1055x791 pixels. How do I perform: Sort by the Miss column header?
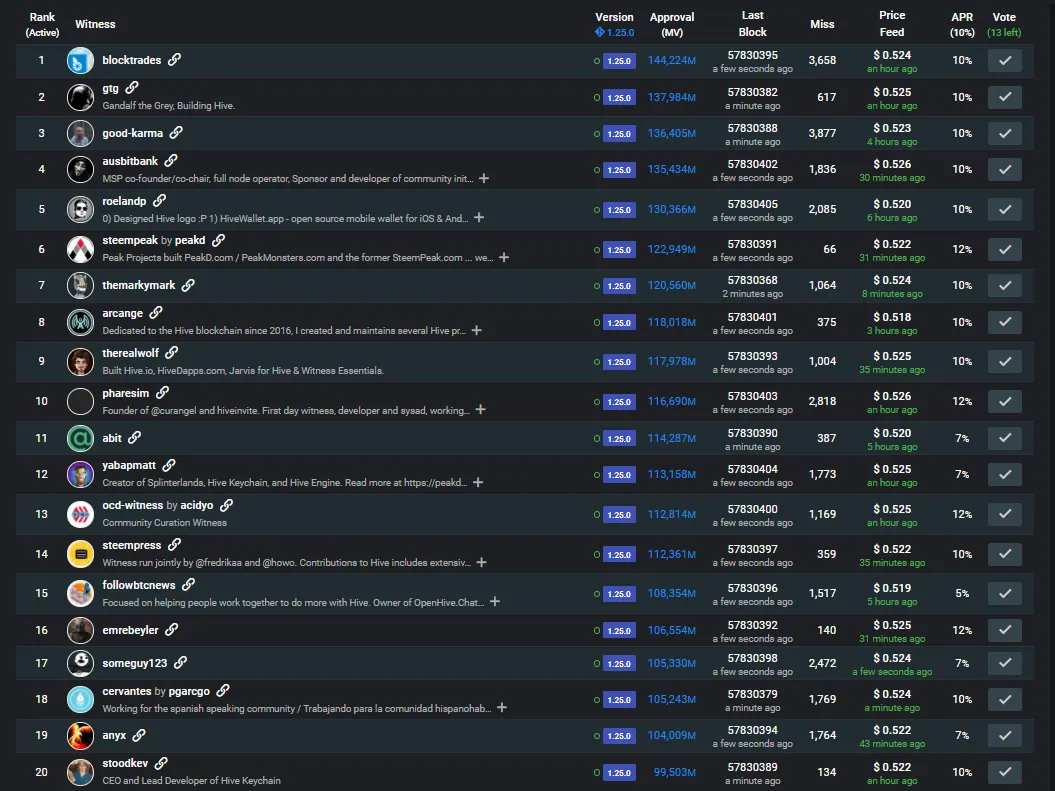point(822,24)
